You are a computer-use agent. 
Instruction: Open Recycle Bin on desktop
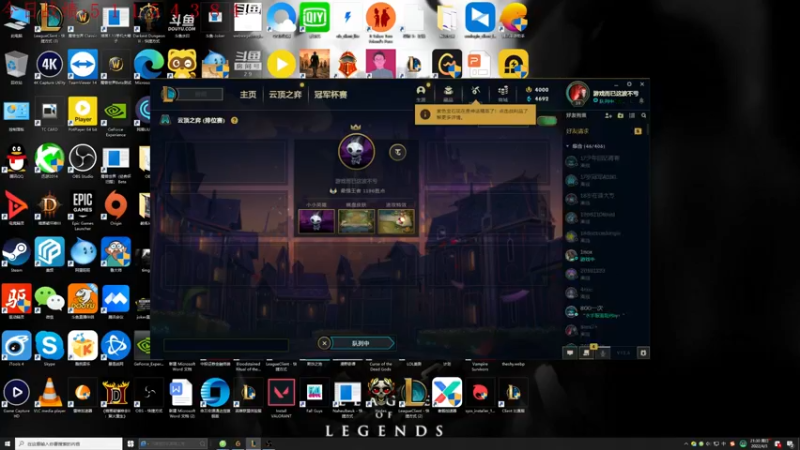[16, 67]
